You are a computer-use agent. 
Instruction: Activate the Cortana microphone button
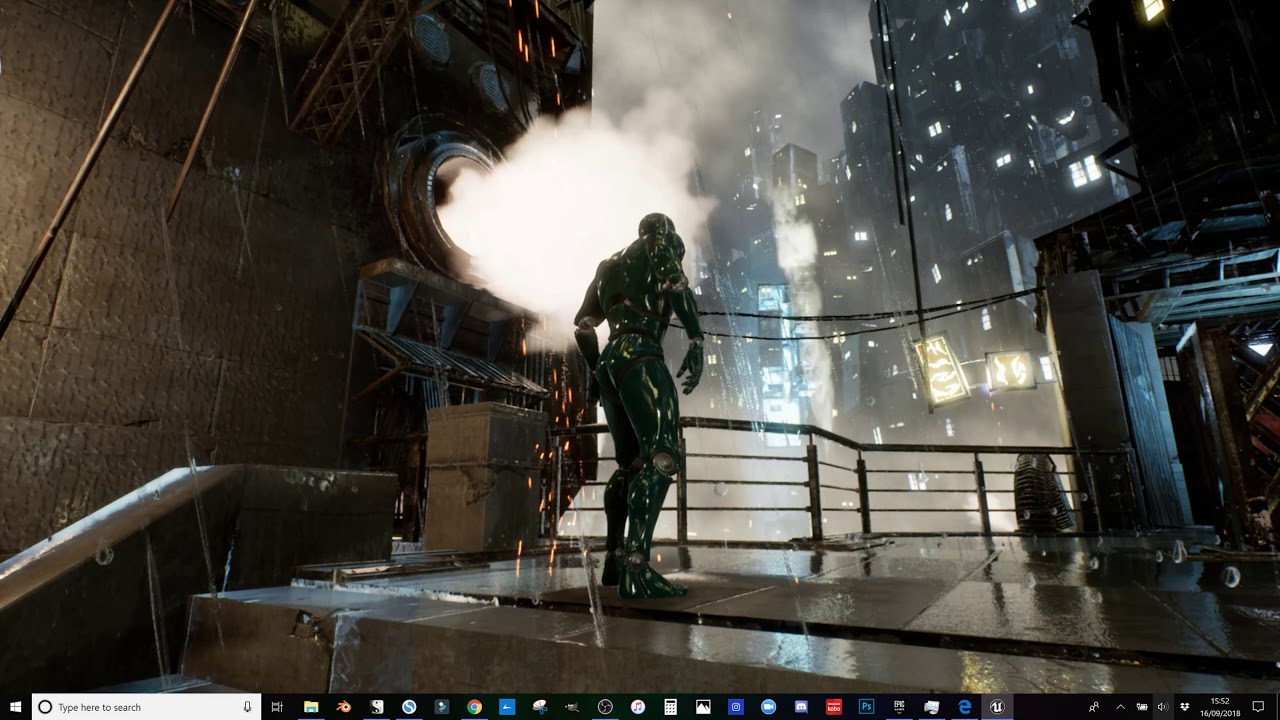pyautogui.click(x=247, y=707)
